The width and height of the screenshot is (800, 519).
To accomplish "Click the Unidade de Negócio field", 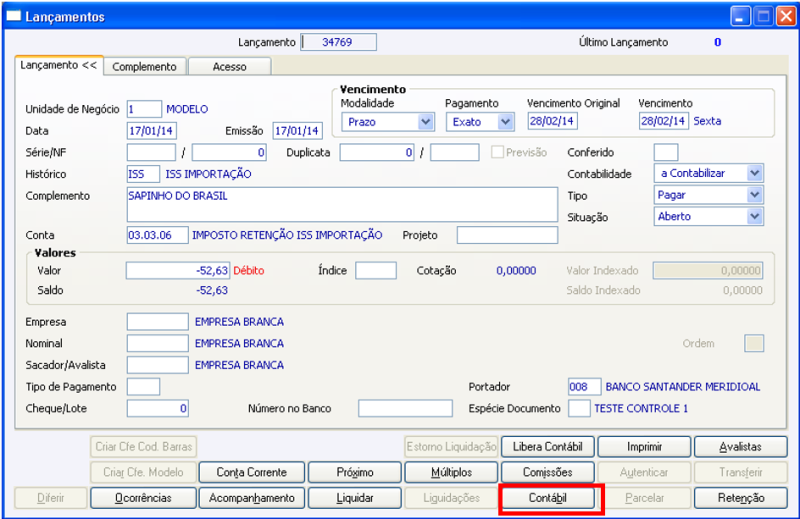I will point(144,109).
